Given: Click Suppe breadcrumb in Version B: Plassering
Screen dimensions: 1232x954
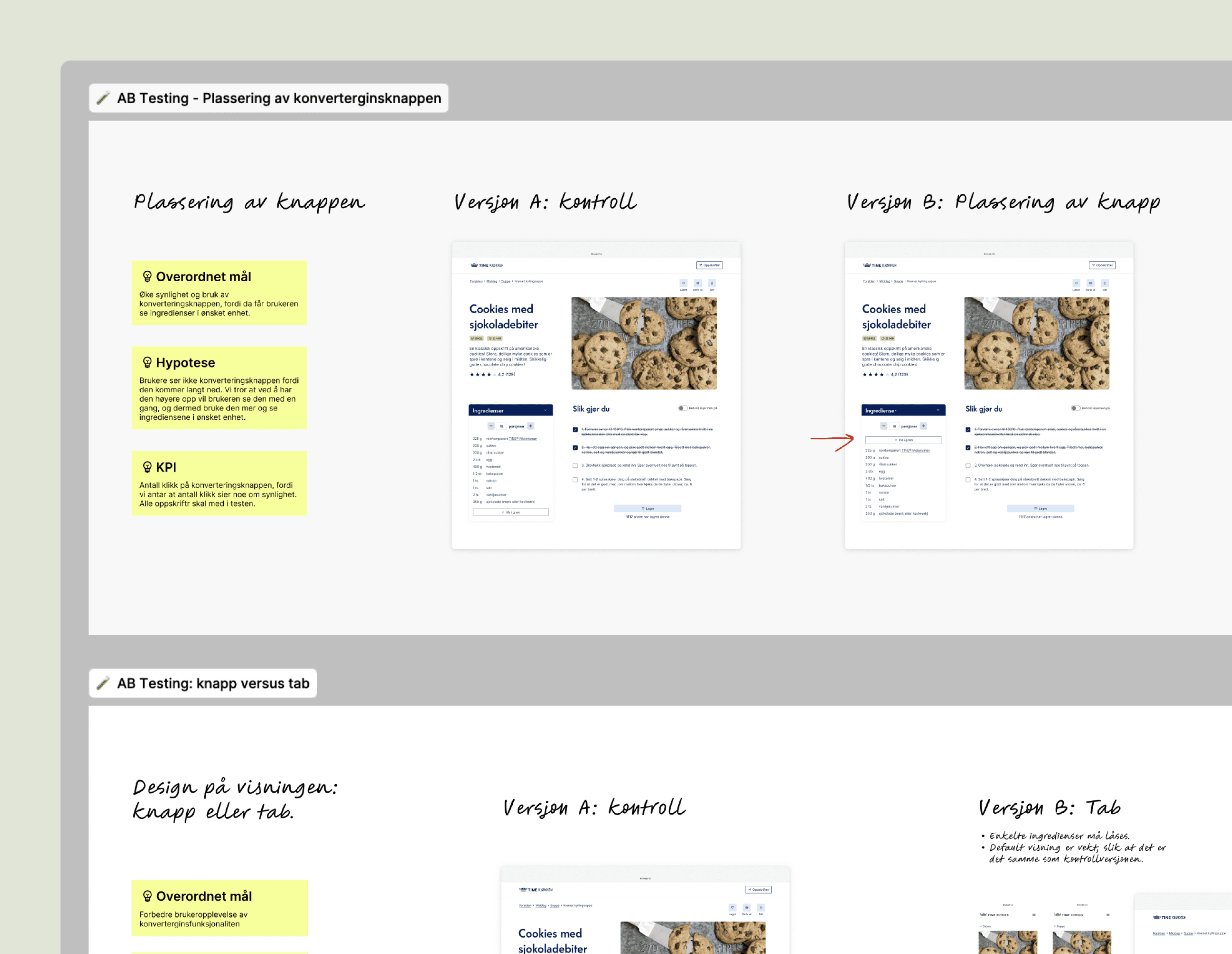Looking at the screenshot, I should (x=898, y=281).
